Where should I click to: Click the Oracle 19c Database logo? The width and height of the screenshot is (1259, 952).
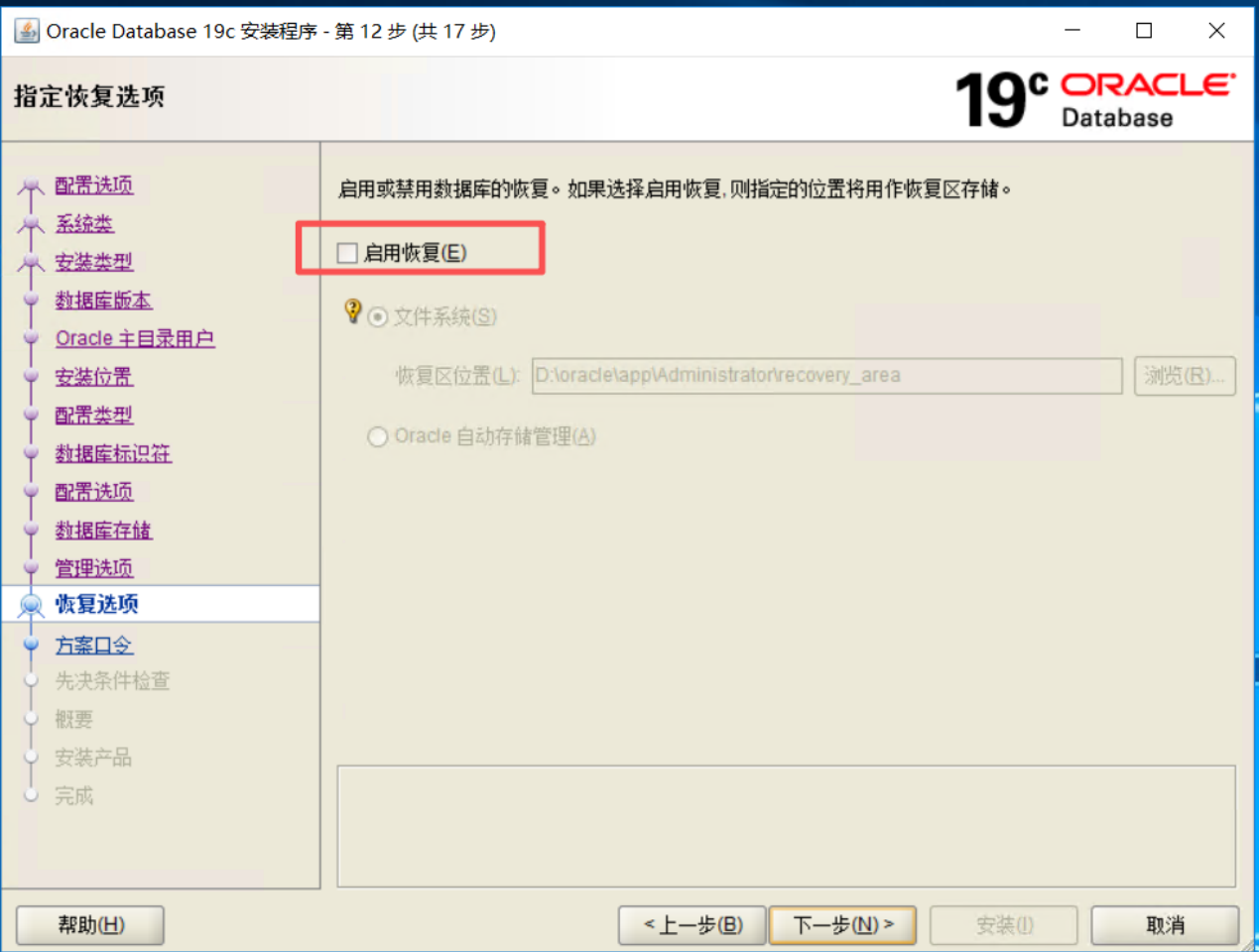(1095, 99)
